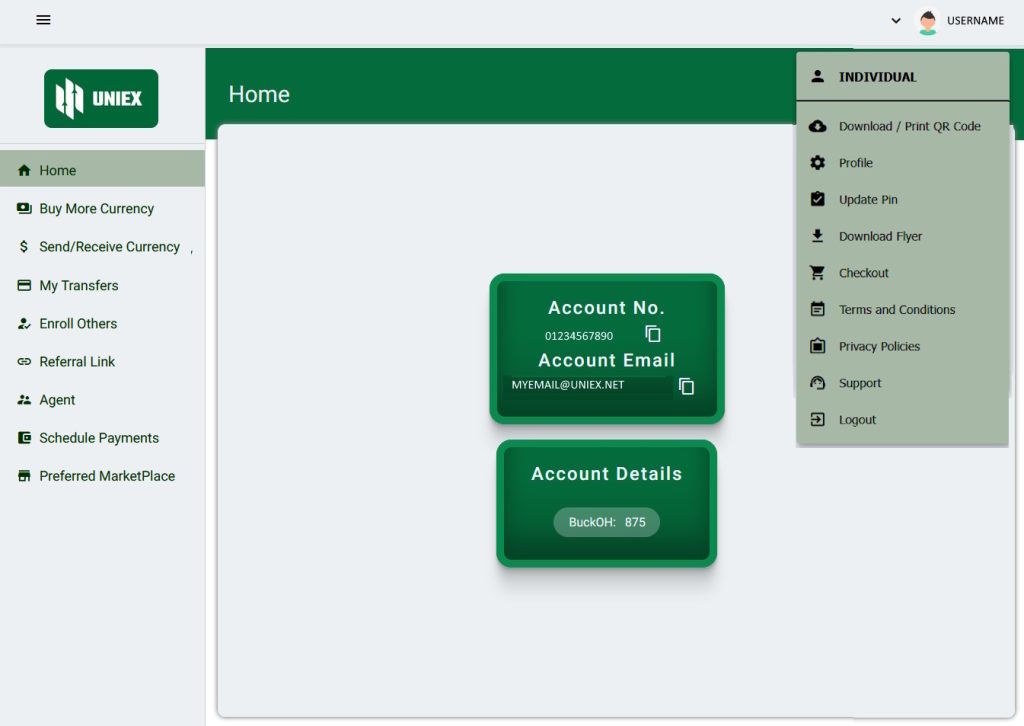Open Schedule Payments in sidebar
Viewport: 1024px width, 726px height.
click(x=98, y=438)
